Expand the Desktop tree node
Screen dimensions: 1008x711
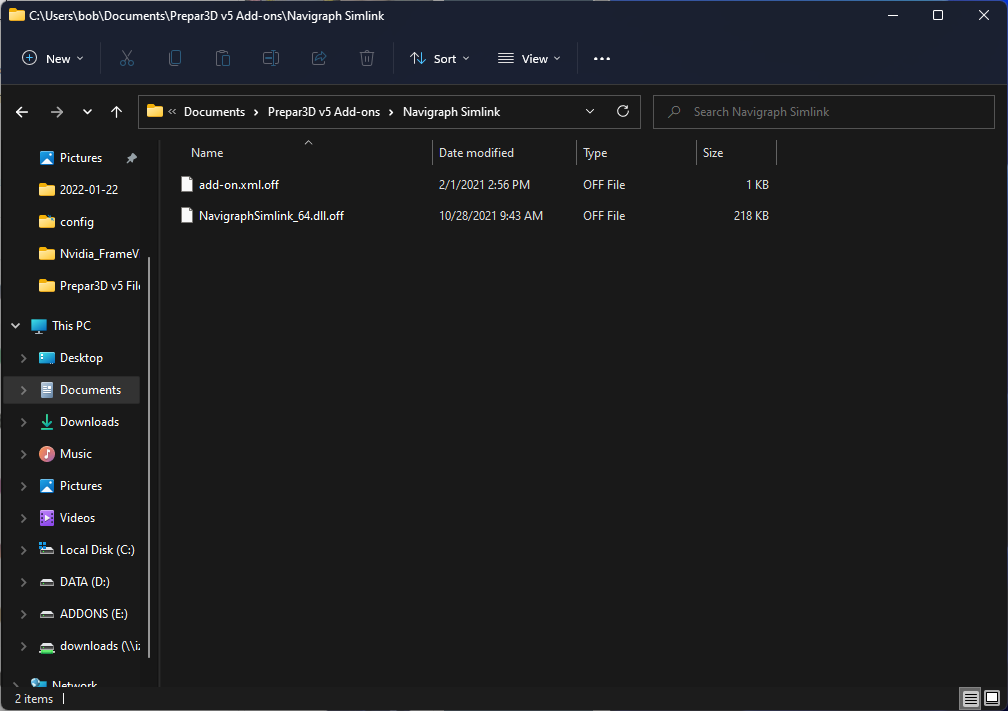click(23, 358)
